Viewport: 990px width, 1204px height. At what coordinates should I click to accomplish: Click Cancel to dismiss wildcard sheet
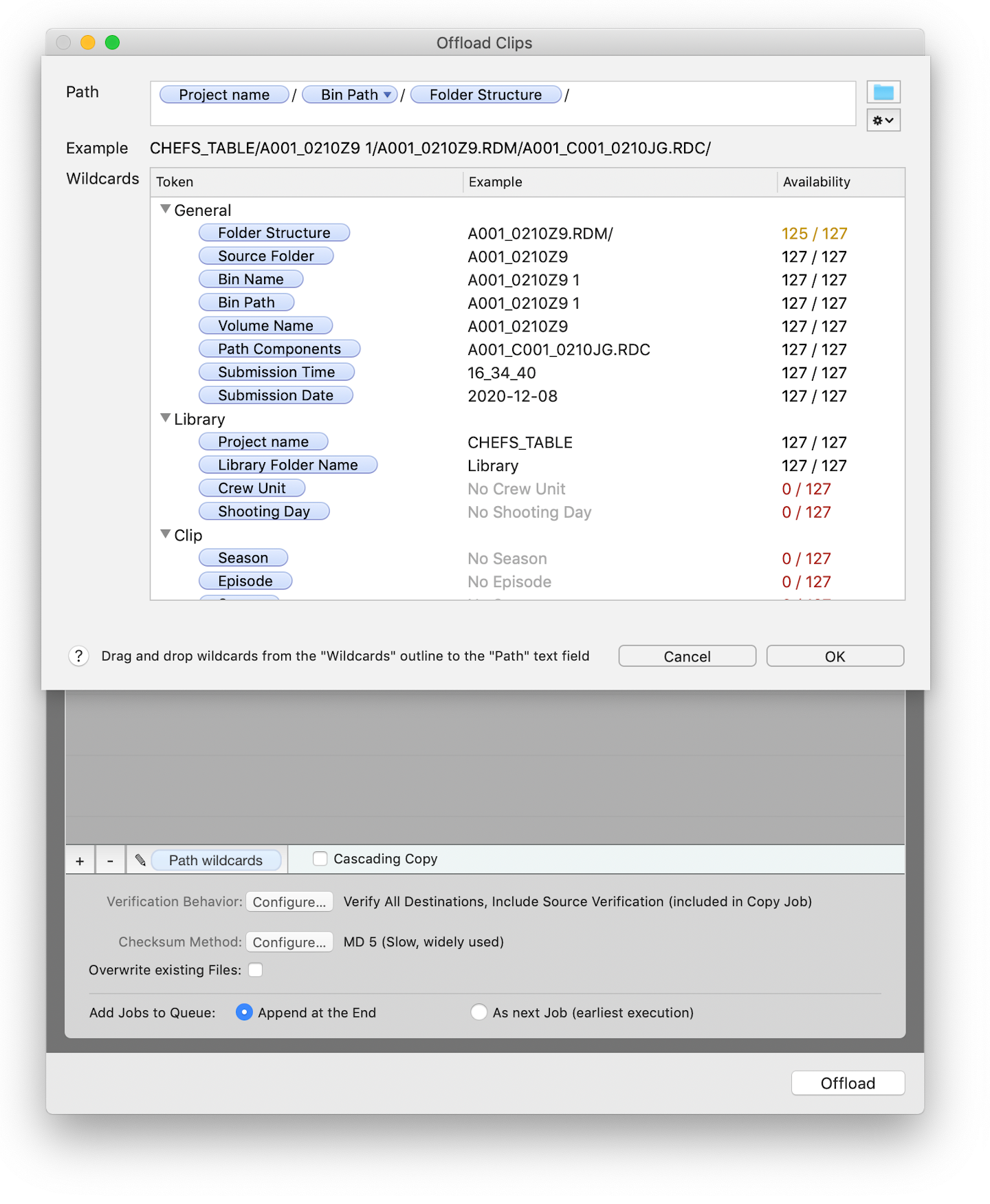(x=687, y=656)
